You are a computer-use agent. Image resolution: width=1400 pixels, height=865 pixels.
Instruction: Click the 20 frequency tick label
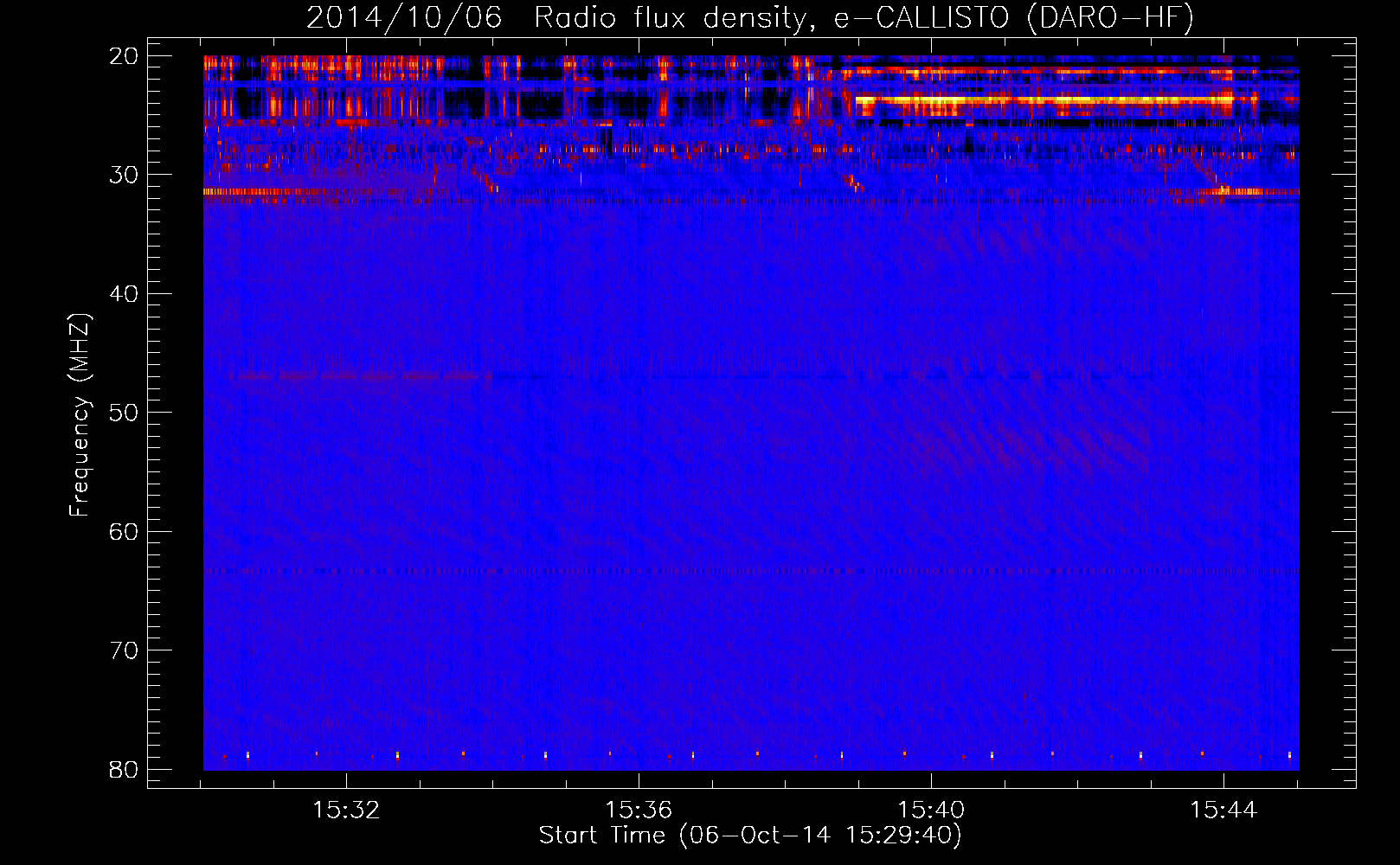(x=125, y=56)
